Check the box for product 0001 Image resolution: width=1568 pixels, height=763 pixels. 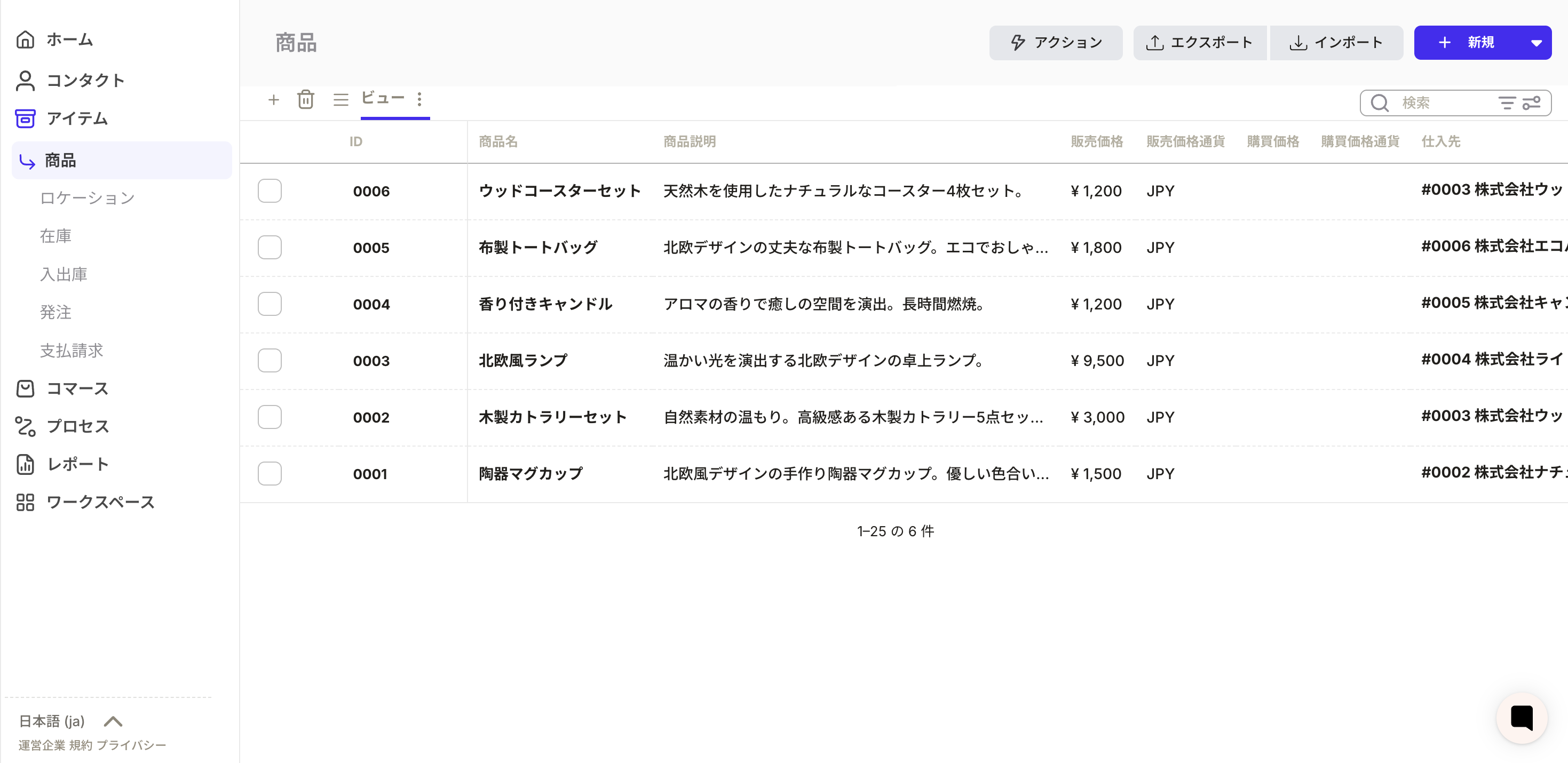tap(269, 473)
